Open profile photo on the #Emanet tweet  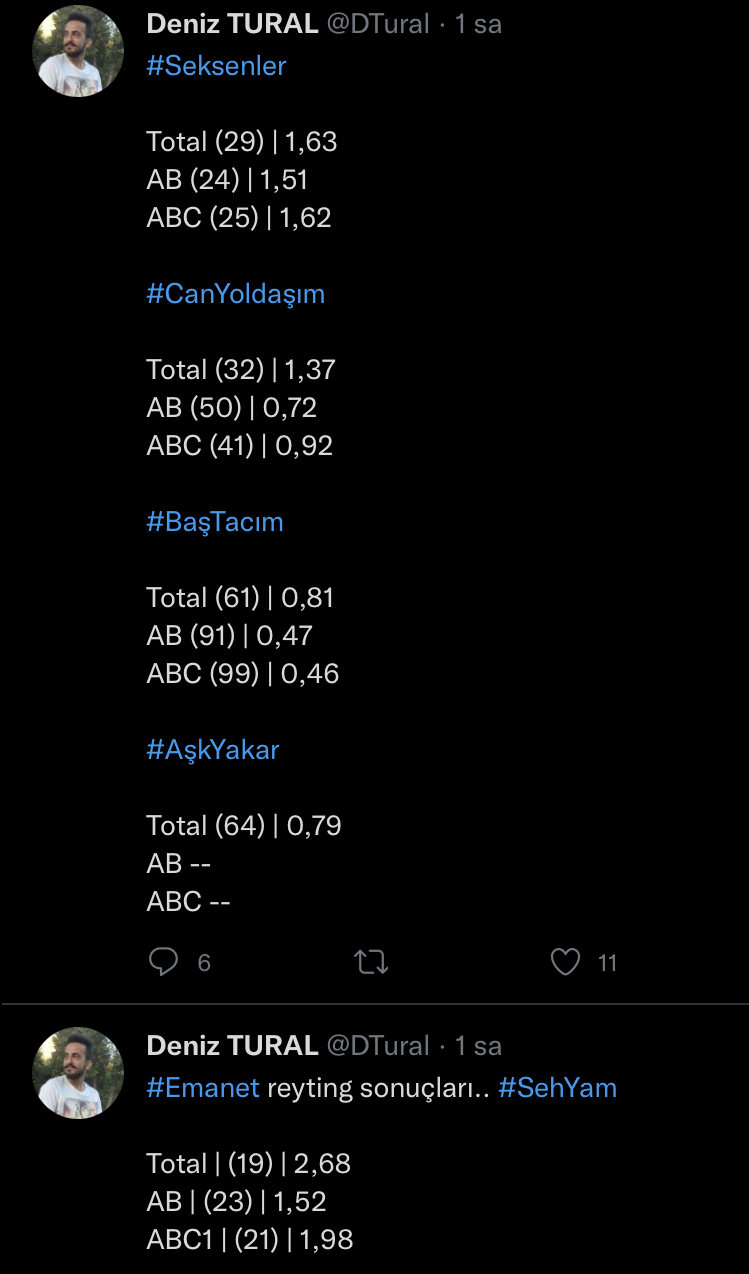point(78,1073)
